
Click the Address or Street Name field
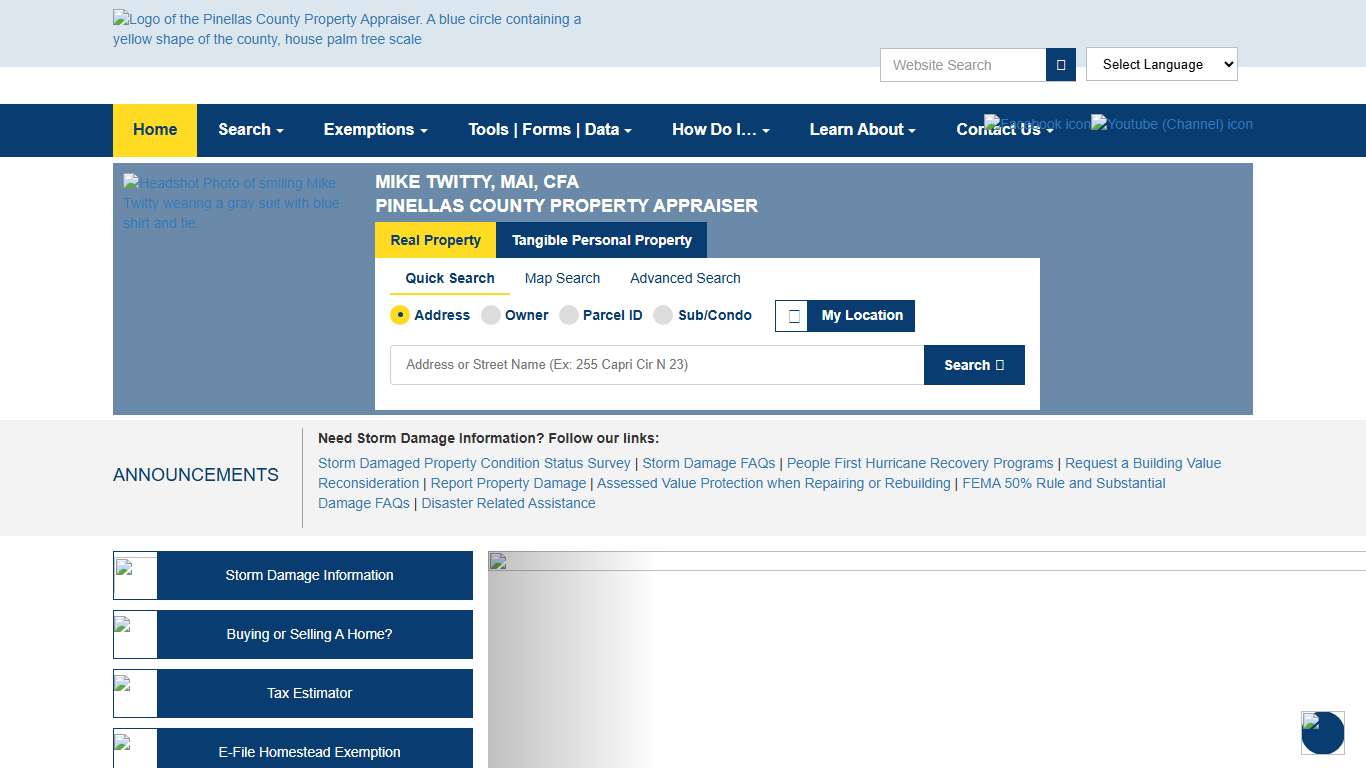(656, 365)
